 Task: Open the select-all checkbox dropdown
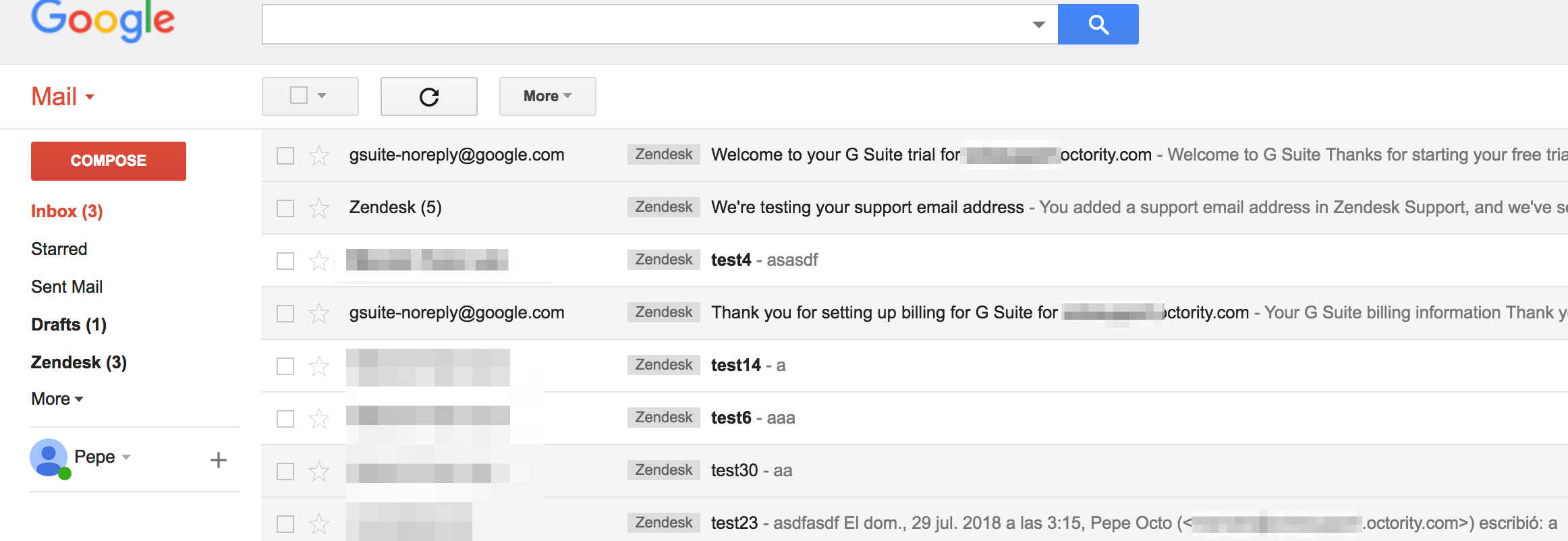[322, 96]
